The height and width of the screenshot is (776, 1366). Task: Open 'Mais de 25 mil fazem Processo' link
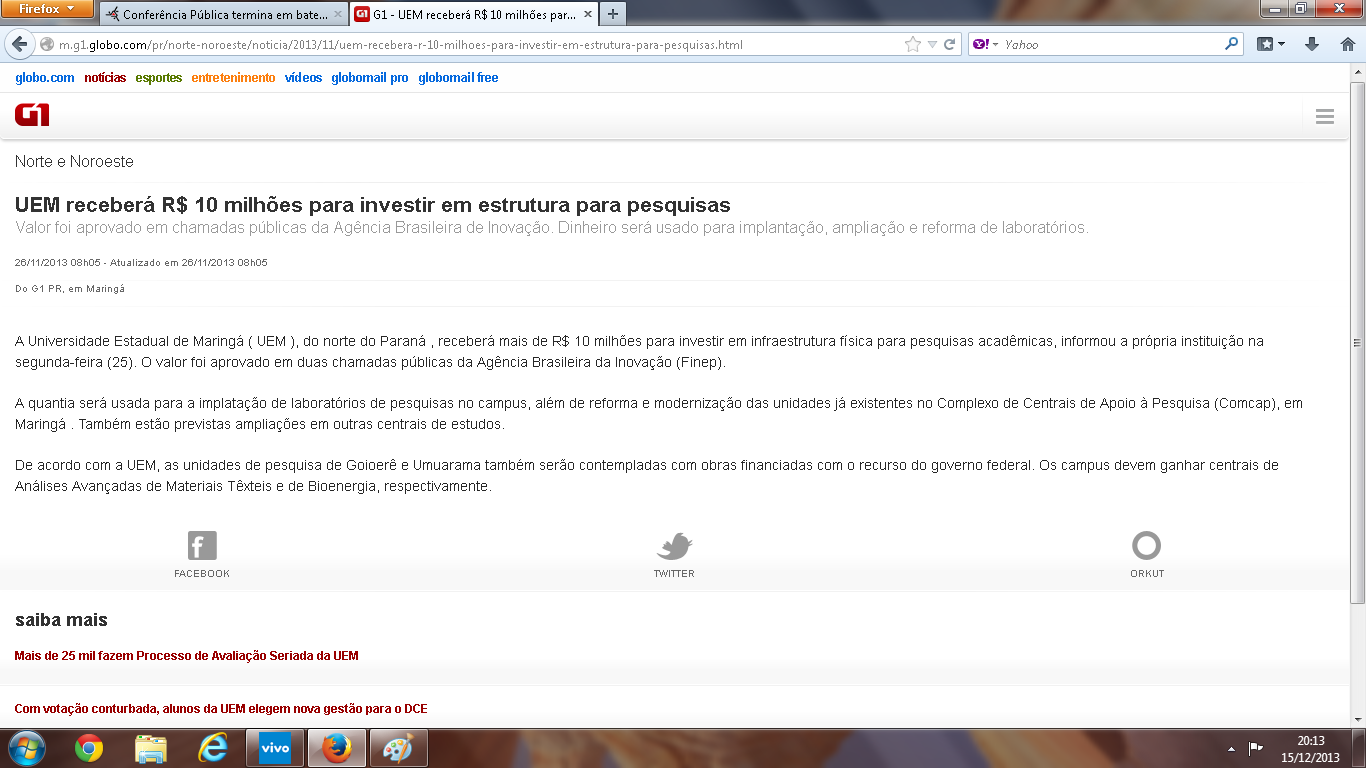(186, 656)
